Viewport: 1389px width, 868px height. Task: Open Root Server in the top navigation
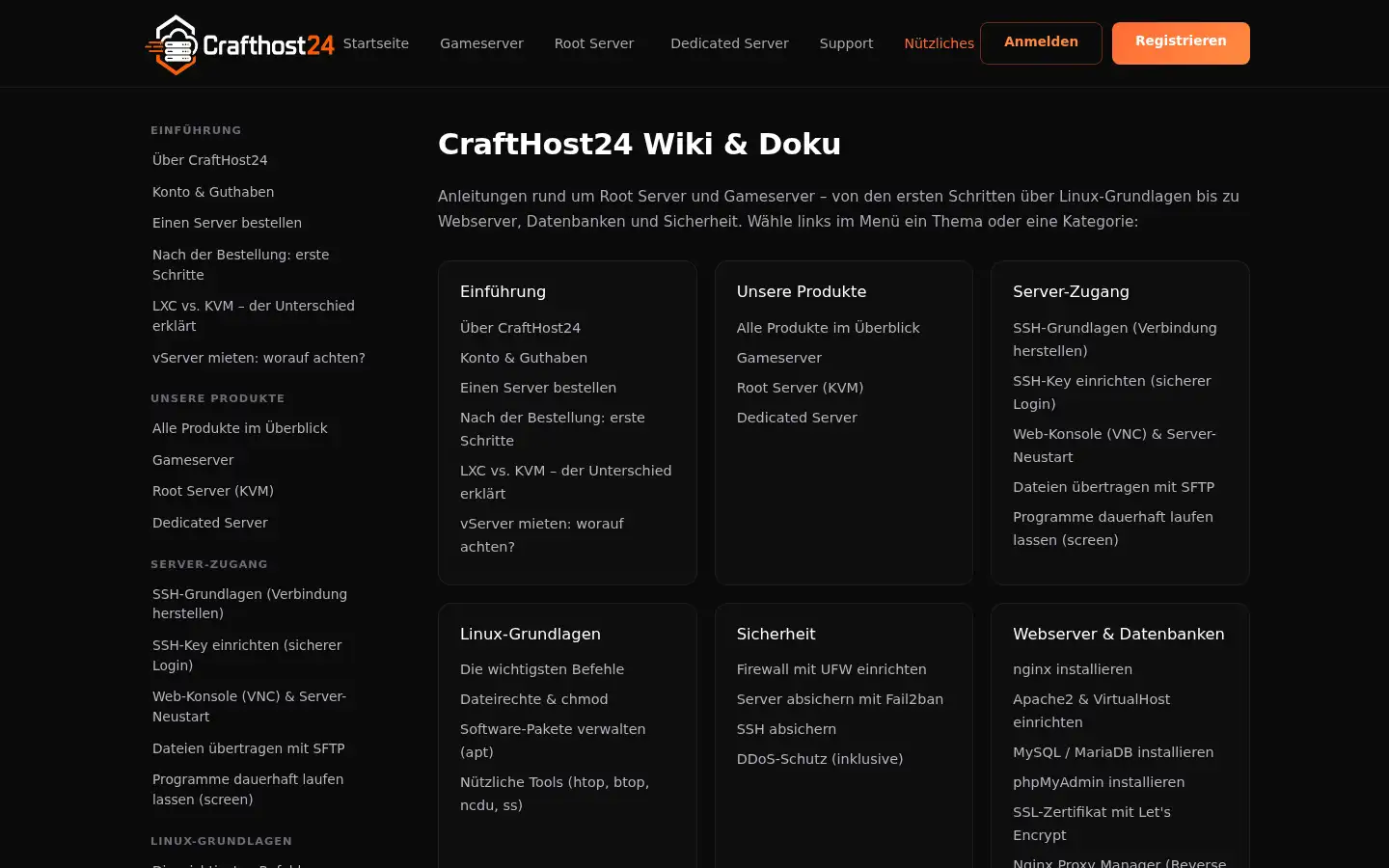594,43
